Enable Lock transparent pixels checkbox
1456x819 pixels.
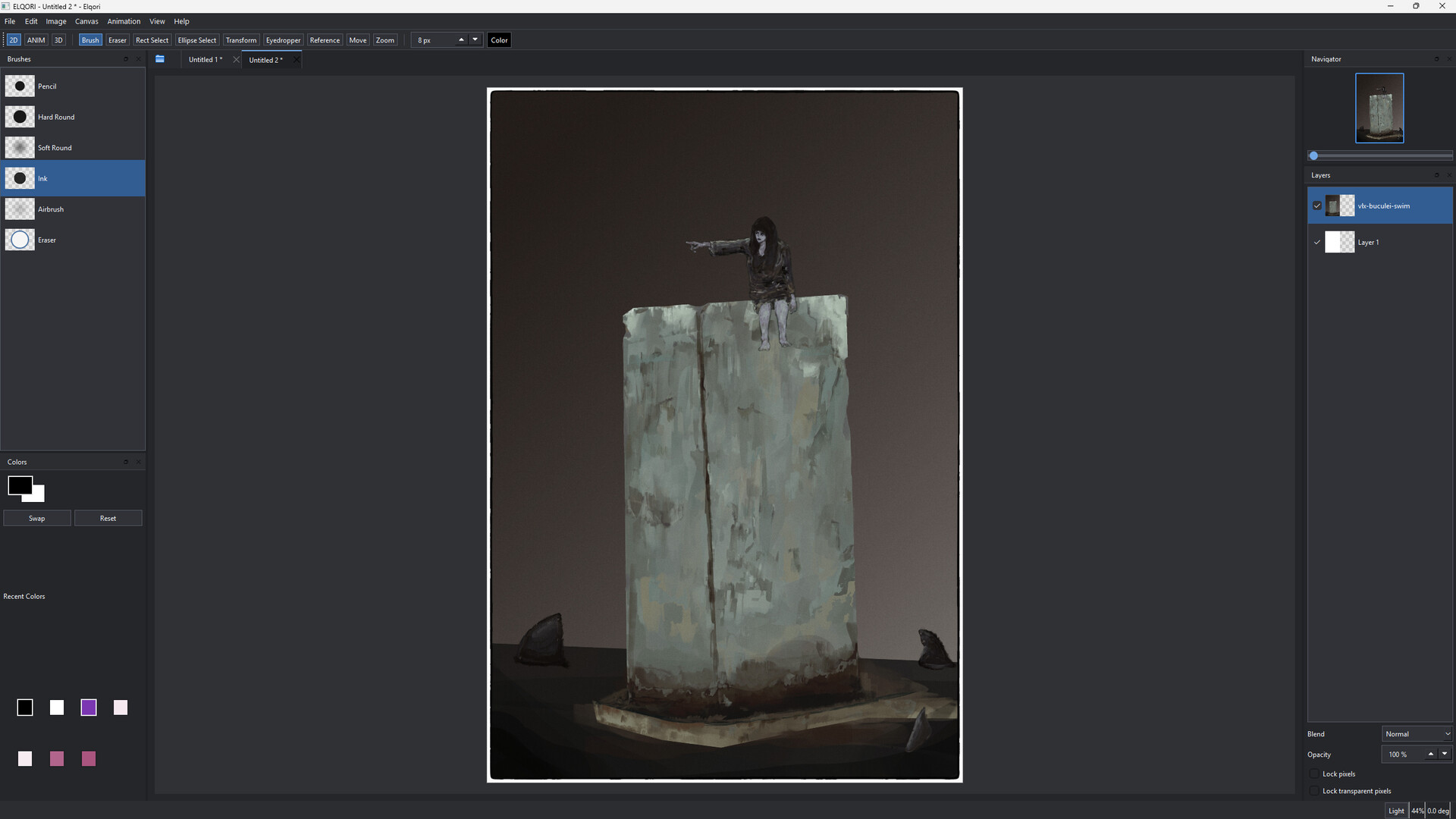1315,791
